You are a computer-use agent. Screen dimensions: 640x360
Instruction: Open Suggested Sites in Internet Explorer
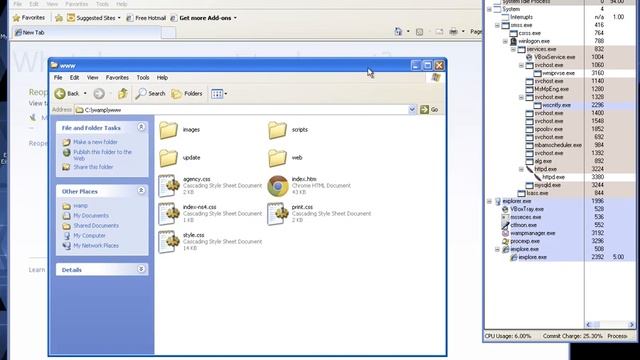coord(94,18)
